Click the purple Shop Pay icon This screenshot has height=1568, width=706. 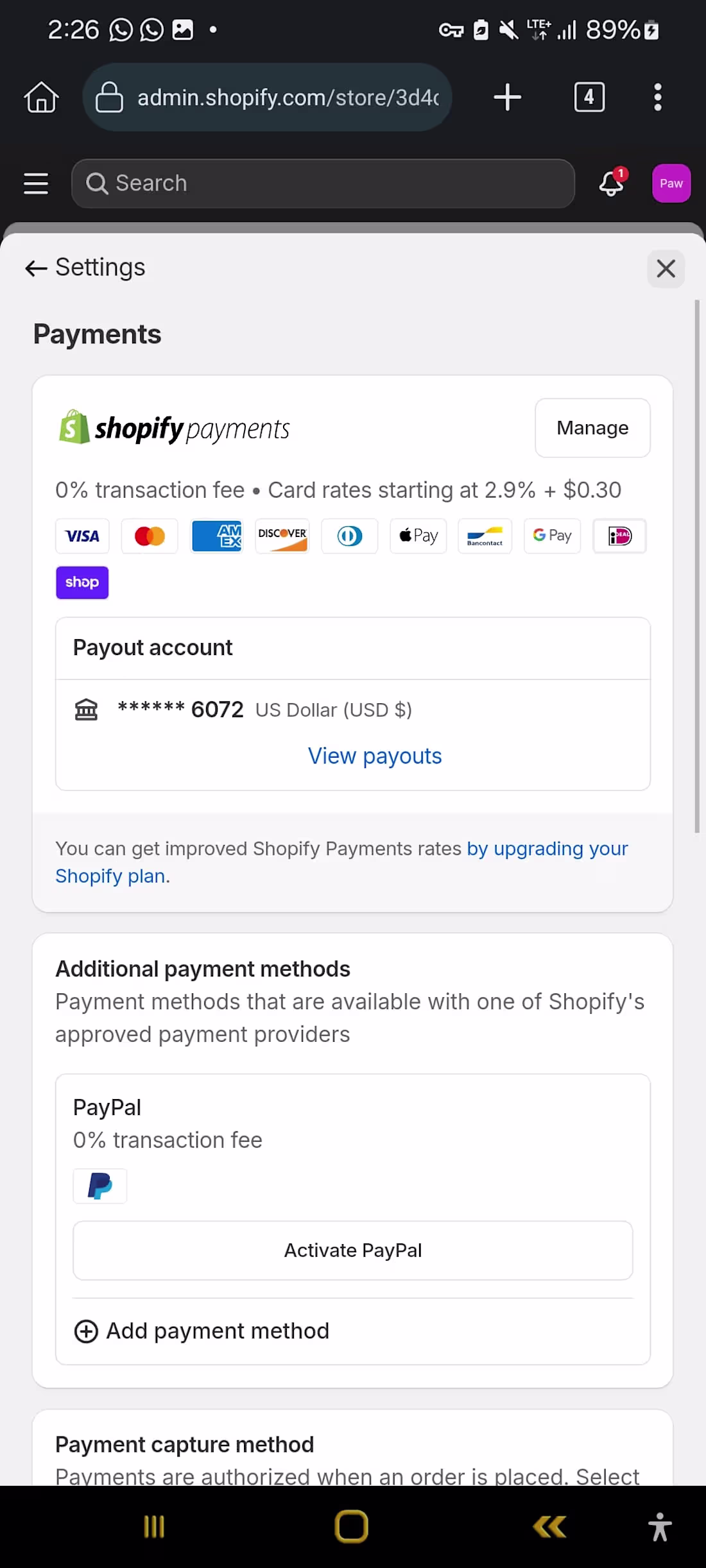[x=82, y=583]
